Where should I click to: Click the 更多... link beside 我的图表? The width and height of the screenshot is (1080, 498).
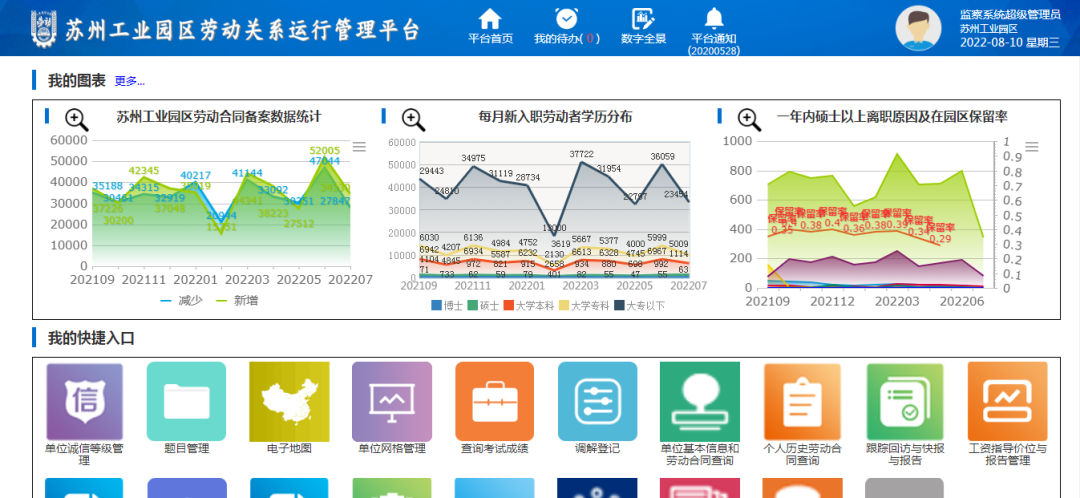pos(129,81)
